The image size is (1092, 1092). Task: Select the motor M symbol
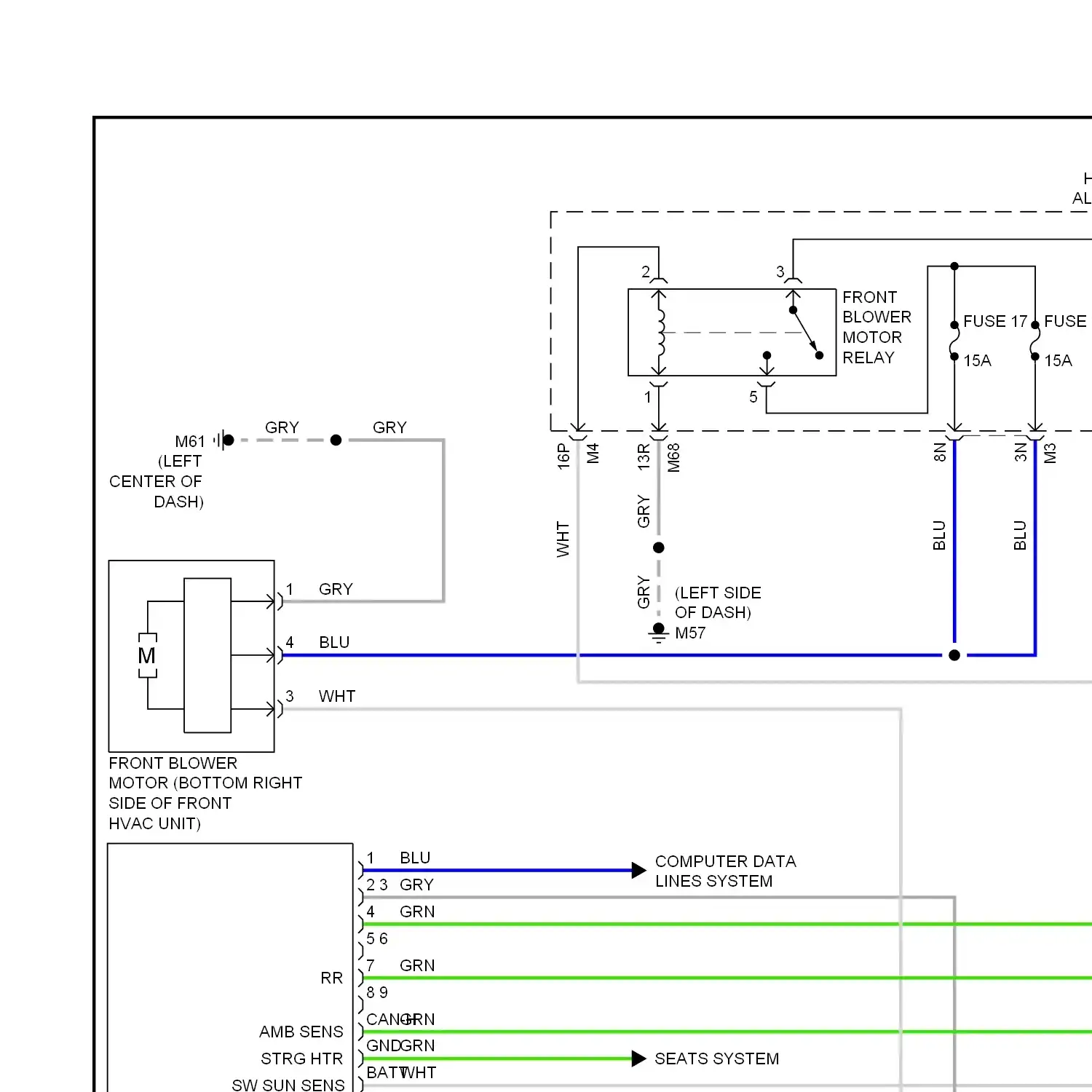coord(147,656)
